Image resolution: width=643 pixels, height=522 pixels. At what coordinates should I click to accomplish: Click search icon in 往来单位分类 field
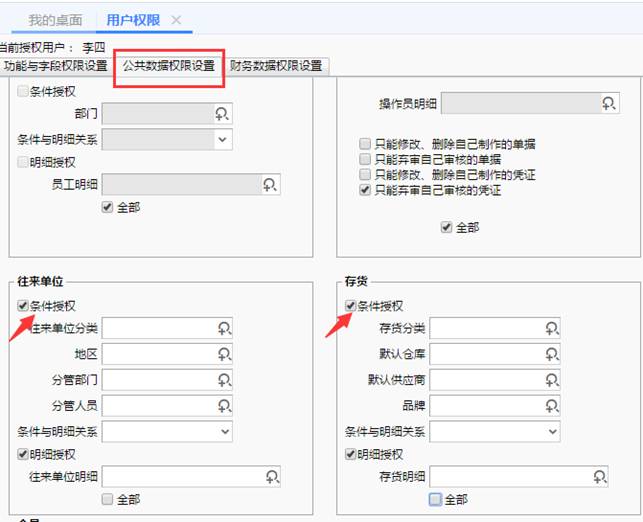tap(223, 328)
